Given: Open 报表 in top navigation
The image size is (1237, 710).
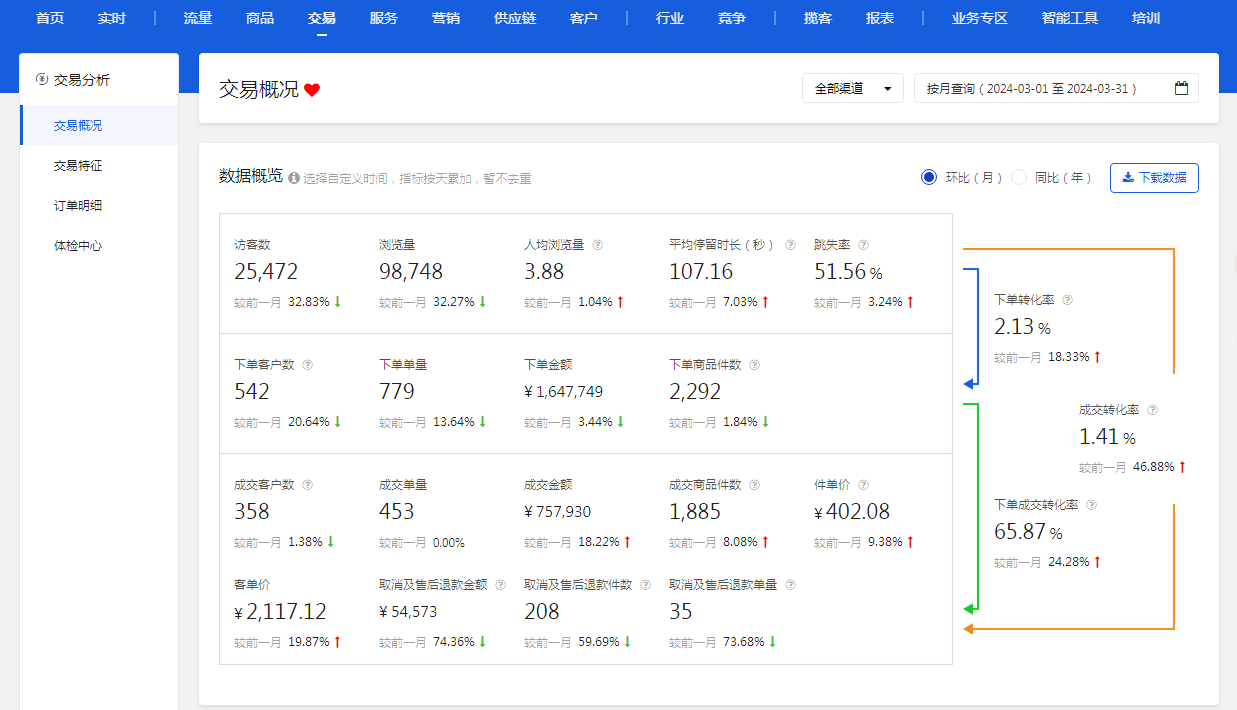Looking at the screenshot, I should (x=880, y=18).
